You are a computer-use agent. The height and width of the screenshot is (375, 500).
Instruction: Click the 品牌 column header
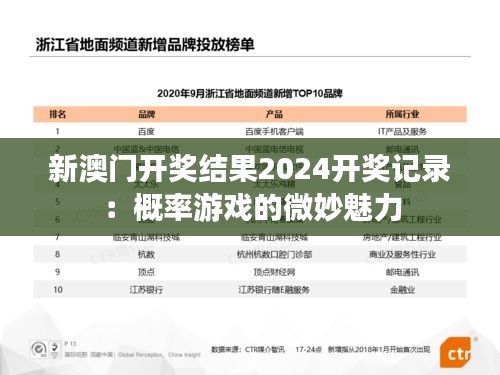tap(147, 114)
